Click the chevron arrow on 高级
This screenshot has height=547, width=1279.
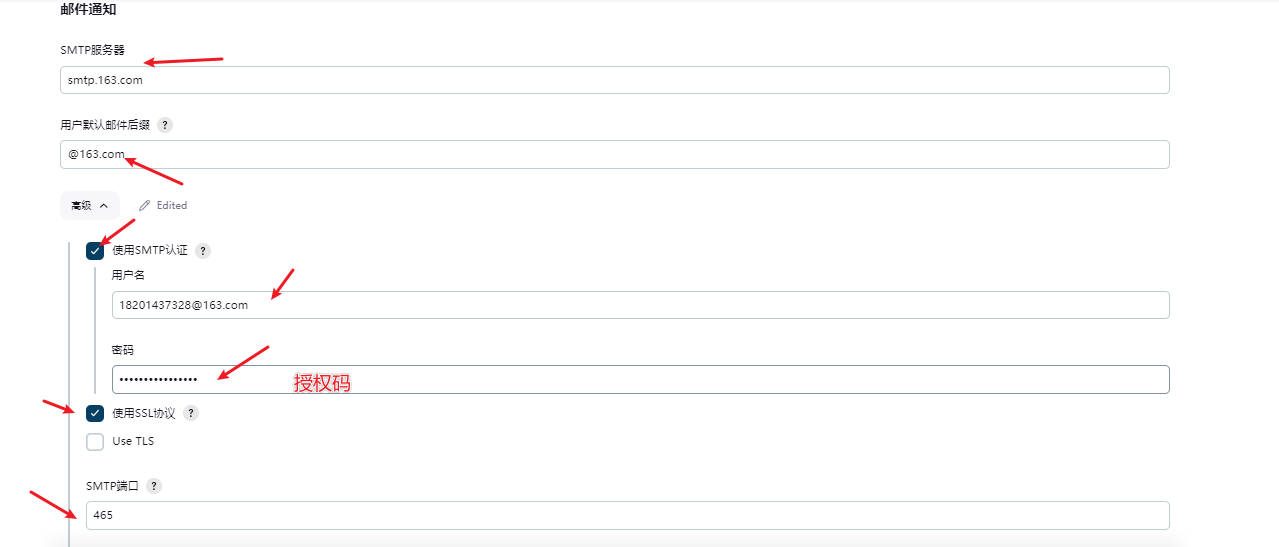click(x=104, y=205)
